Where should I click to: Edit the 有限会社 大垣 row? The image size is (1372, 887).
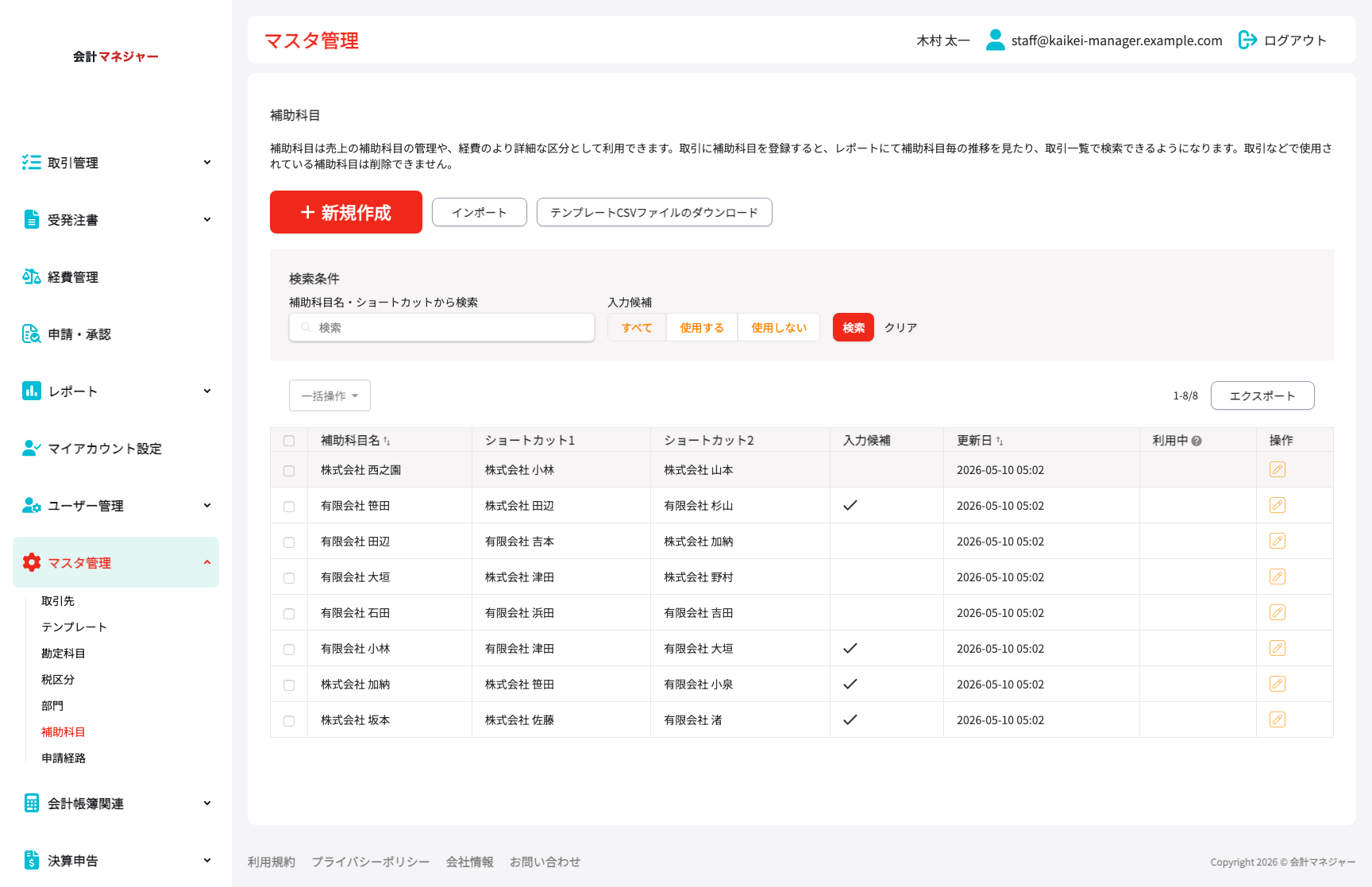click(1278, 577)
